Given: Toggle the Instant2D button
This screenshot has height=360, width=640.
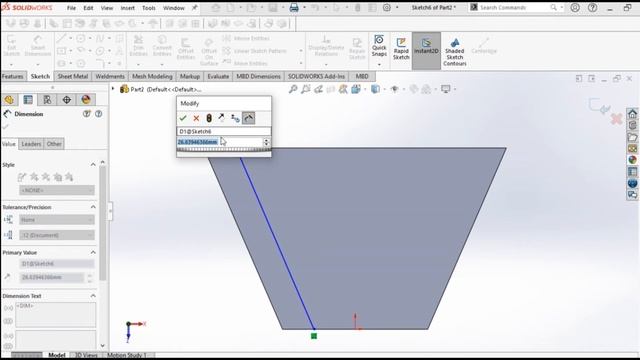Looking at the screenshot, I should [x=426, y=51].
